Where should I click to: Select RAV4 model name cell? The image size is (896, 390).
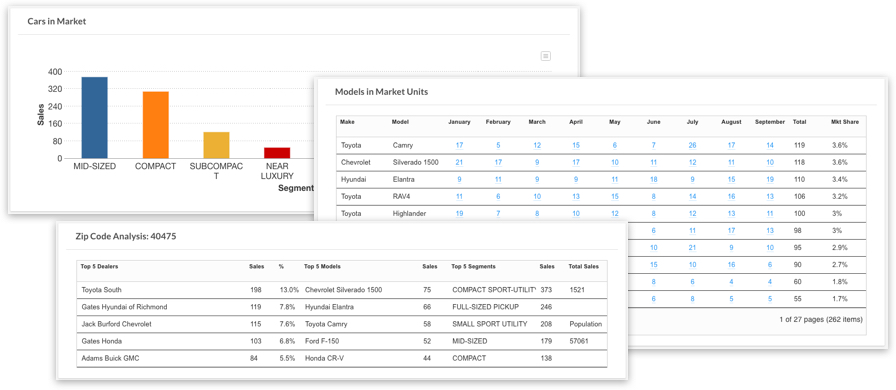click(x=401, y=197)
